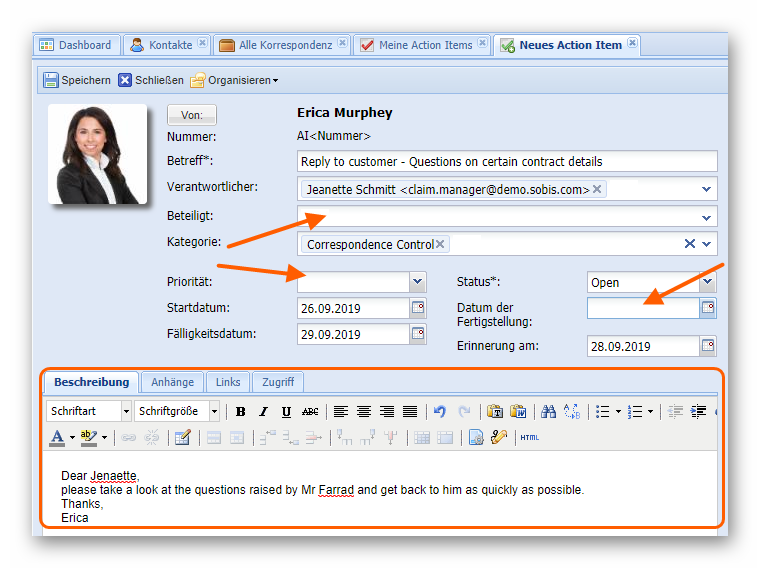Click the Speichern save icon
This screenshot has height=568, width=760.
(x=50, y=80)
